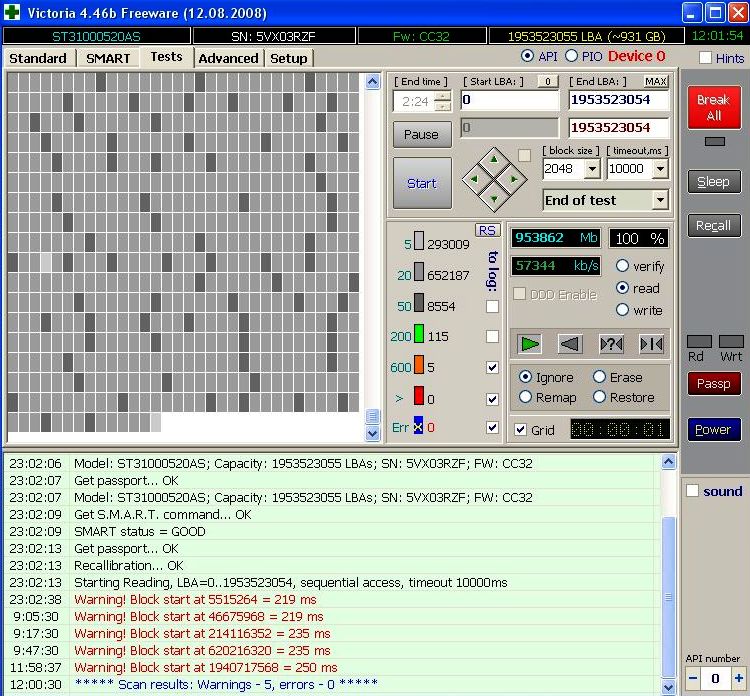Click the light grey 5 ms block swatch
Viewport: 750px width, 696px height.
click(x=419, y=241)
